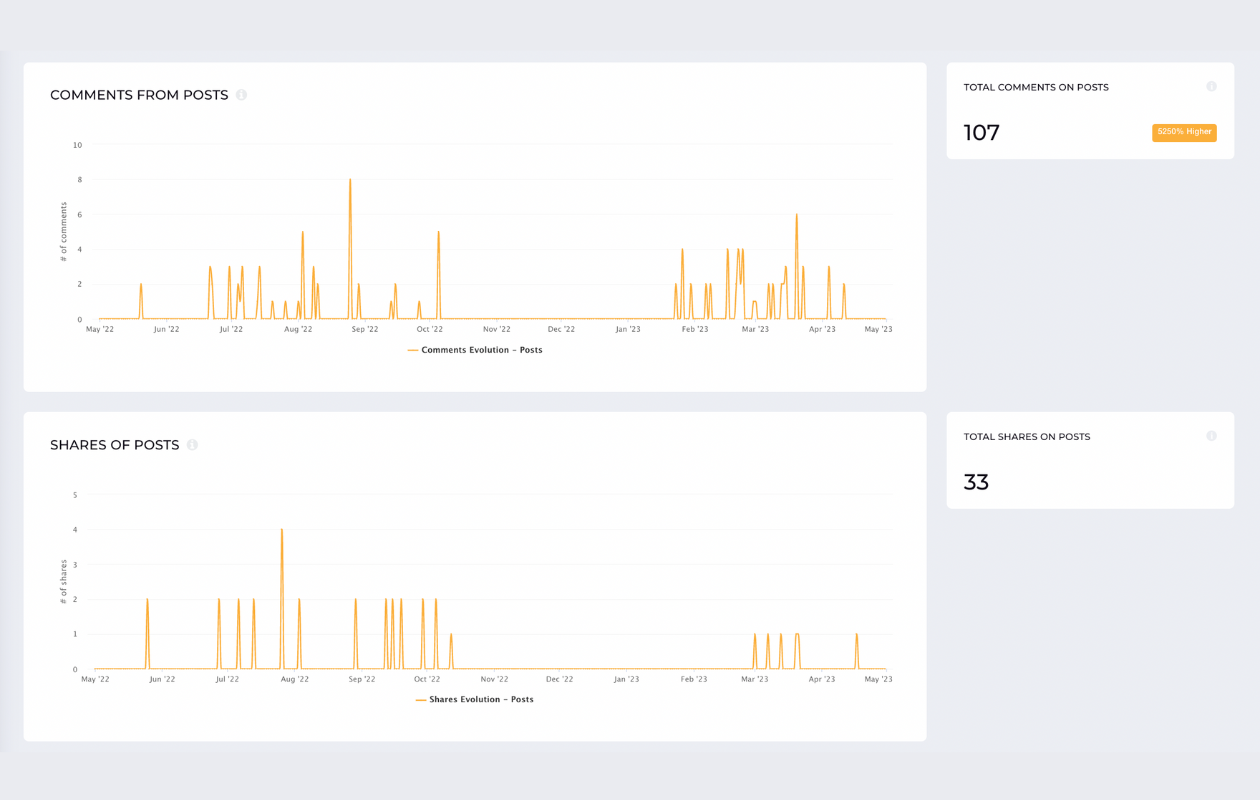Click Comments From Posts heading
The height and width of the screenshot is (800, 1260).
pyautogui.click(x=139, y=95)
